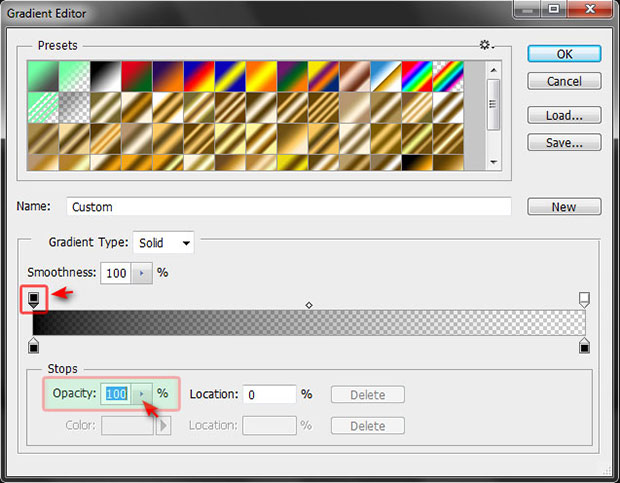Open the Gradient Type dropdown

point(163,242)
